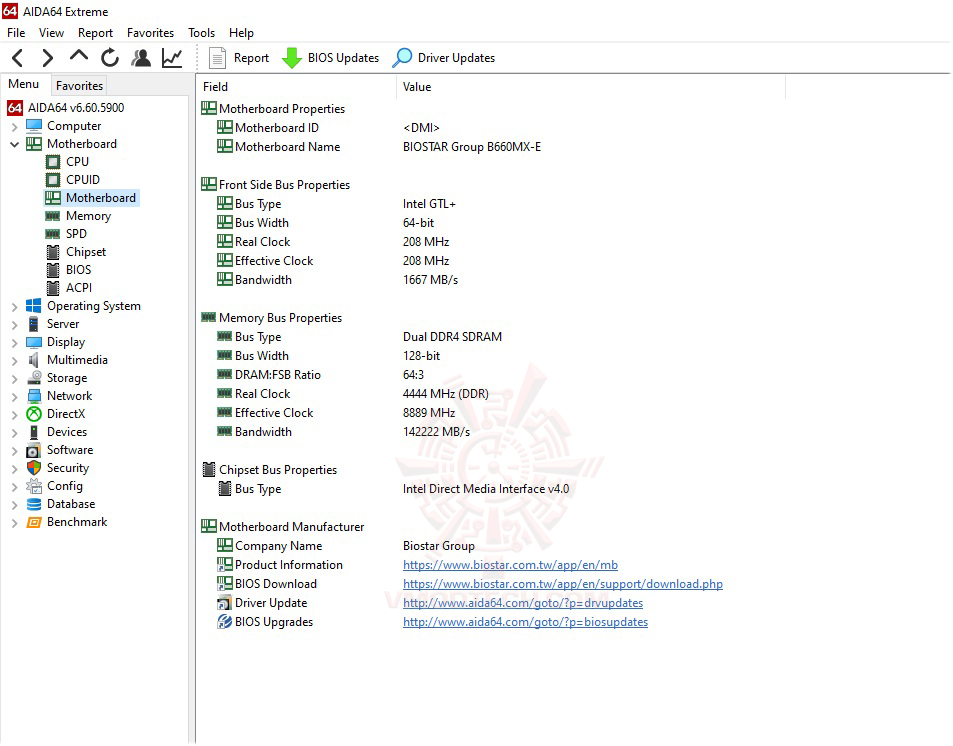
Task: Click the Server tower icon
Action: tap(34, 324)
